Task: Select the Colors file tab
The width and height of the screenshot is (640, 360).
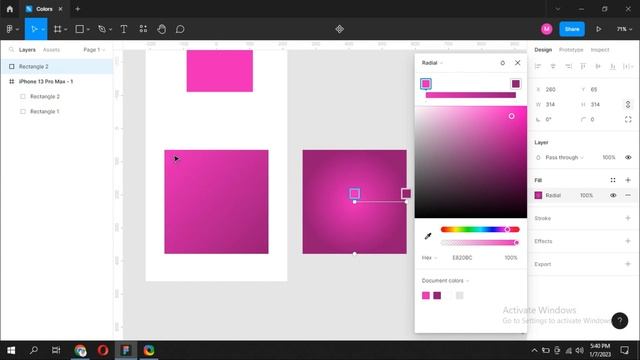Action: click(x=44, y=9)
